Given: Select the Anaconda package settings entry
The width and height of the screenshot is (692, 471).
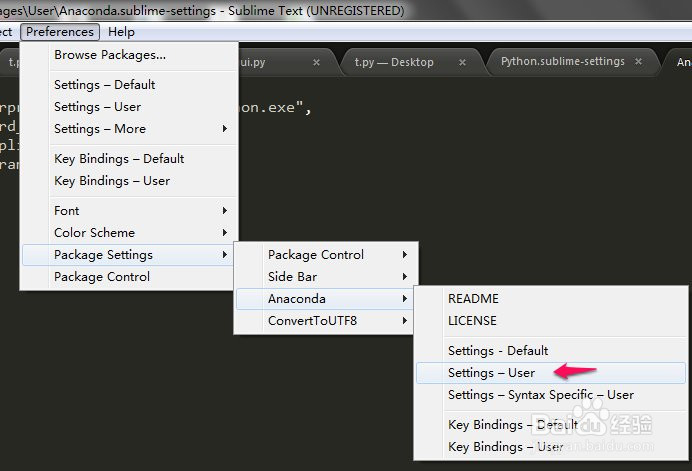Looking at the screenshot, I should [x=326, y=299].
